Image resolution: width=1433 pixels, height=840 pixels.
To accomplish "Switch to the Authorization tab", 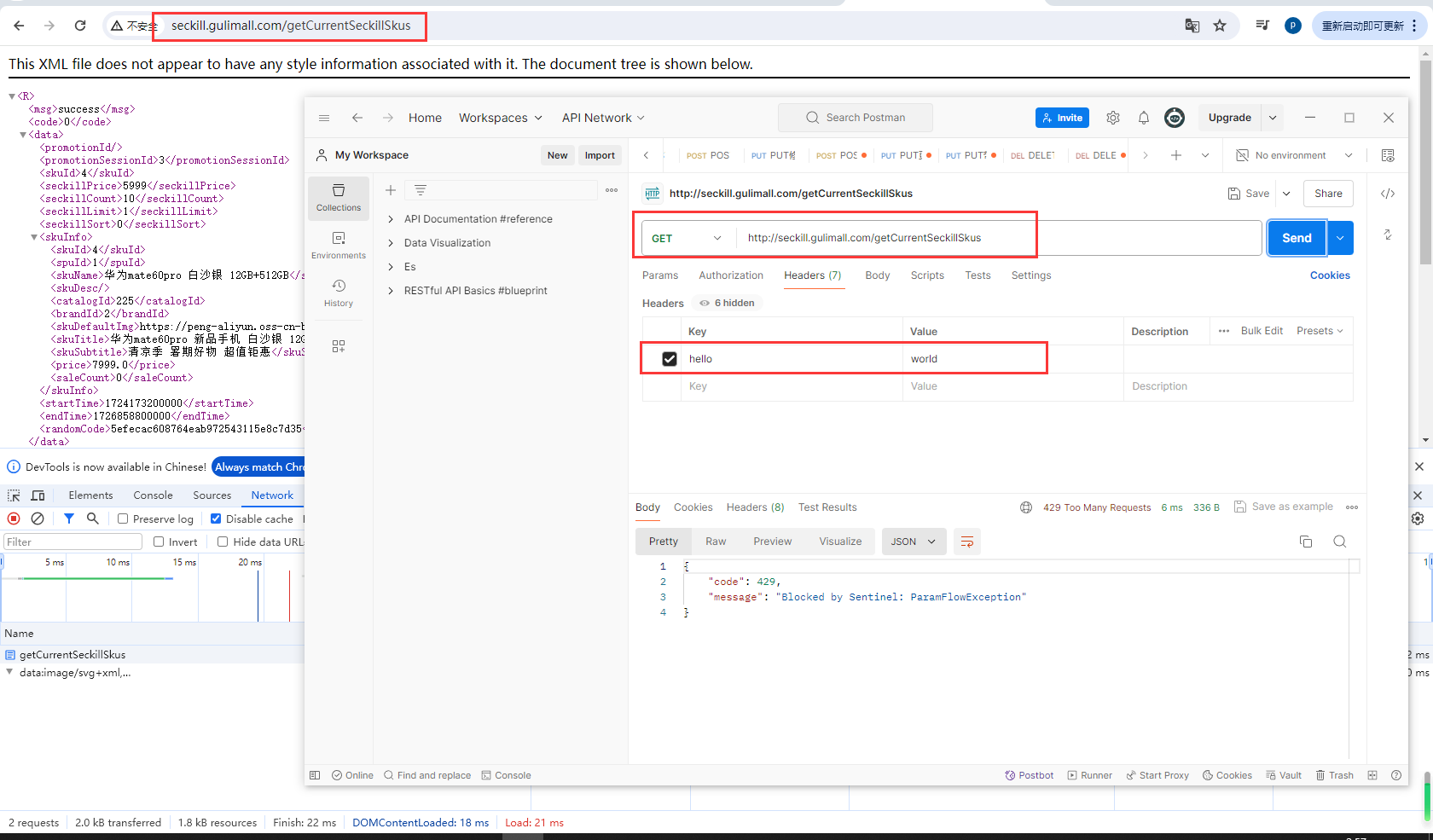I will pyautogui.click(x=731, y=275).
